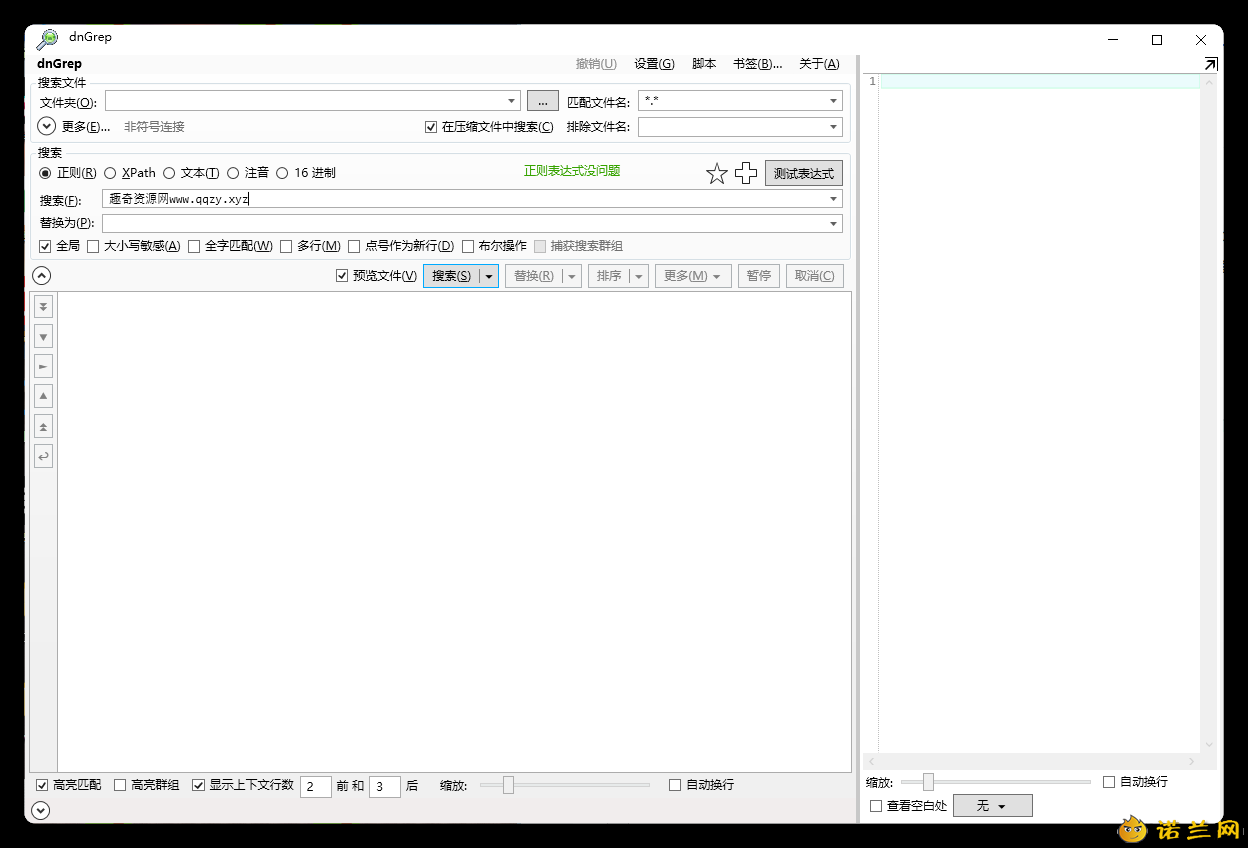The image size is (1248, 848).
Task: Open the 脚本 menu
Action: pos(704,64)
